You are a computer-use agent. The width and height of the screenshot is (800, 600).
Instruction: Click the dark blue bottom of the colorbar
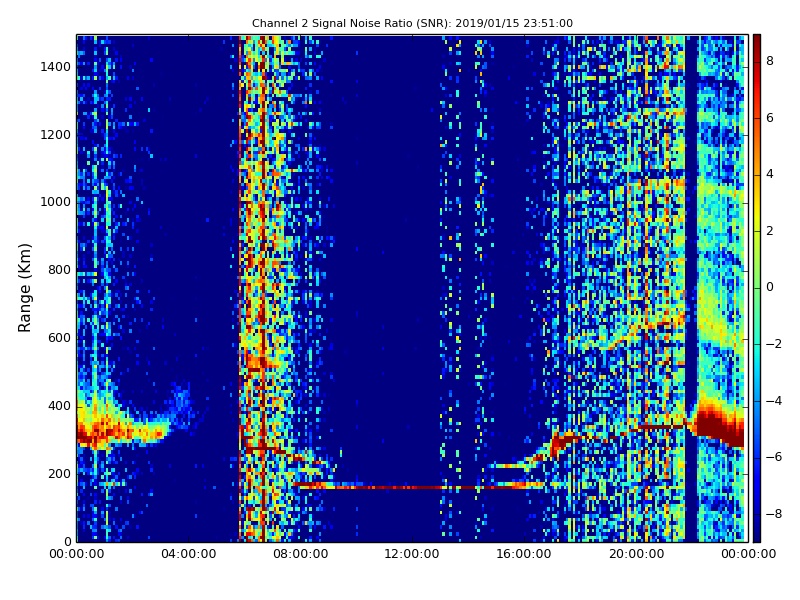[757, 533]
